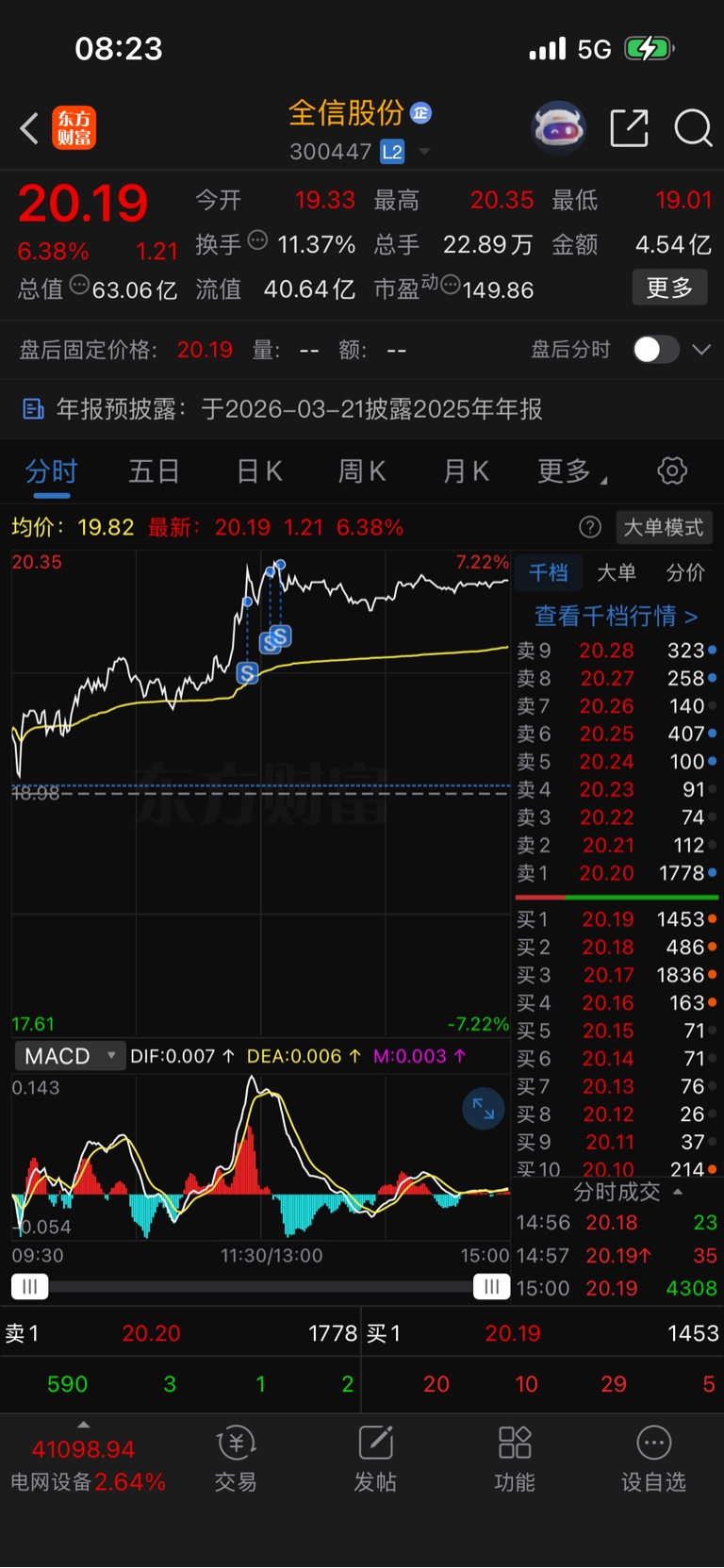The image size is (724, 1568).
Task: Tap the 年报预披露 document icon
Action: click(x=33, y=408)
